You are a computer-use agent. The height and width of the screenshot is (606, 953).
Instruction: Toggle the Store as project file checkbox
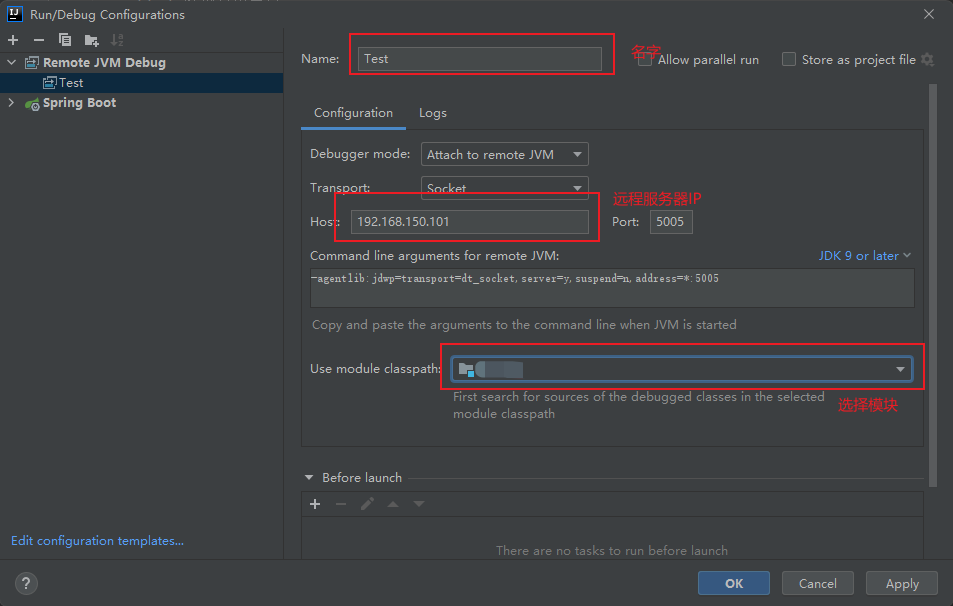789,60
